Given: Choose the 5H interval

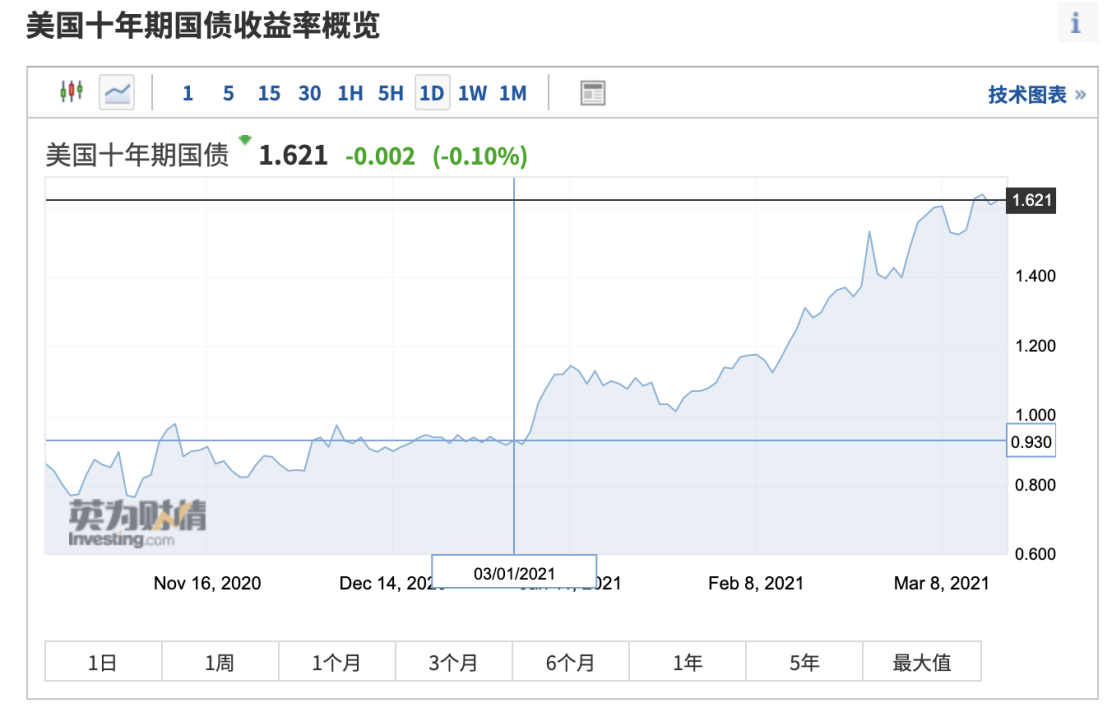Looking at the screenshot, I should [x=391, y=93].
